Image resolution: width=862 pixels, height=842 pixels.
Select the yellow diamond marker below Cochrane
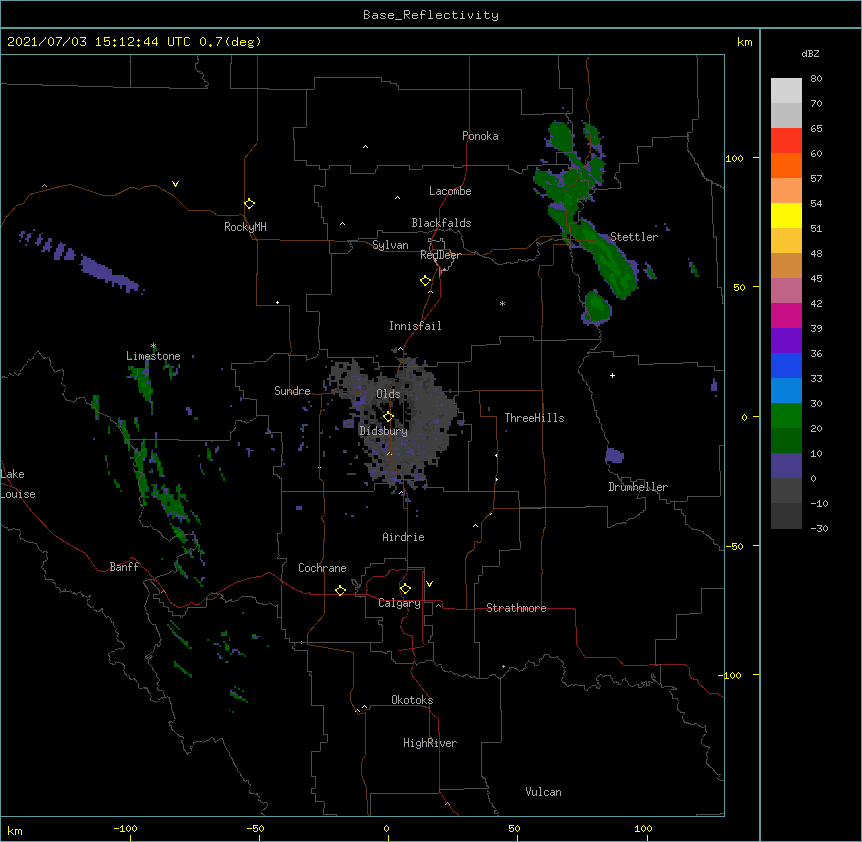(x=340, y=590)
